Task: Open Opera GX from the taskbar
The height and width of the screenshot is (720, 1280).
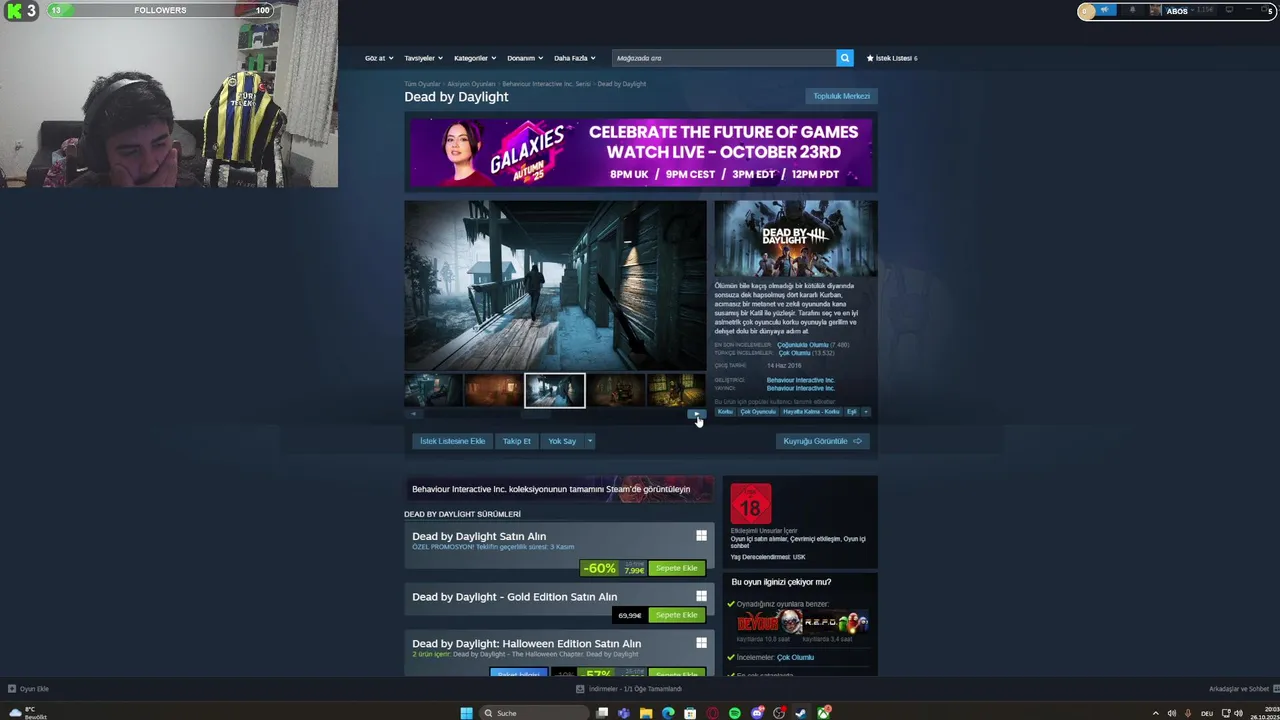Action: tap(713, 713)
